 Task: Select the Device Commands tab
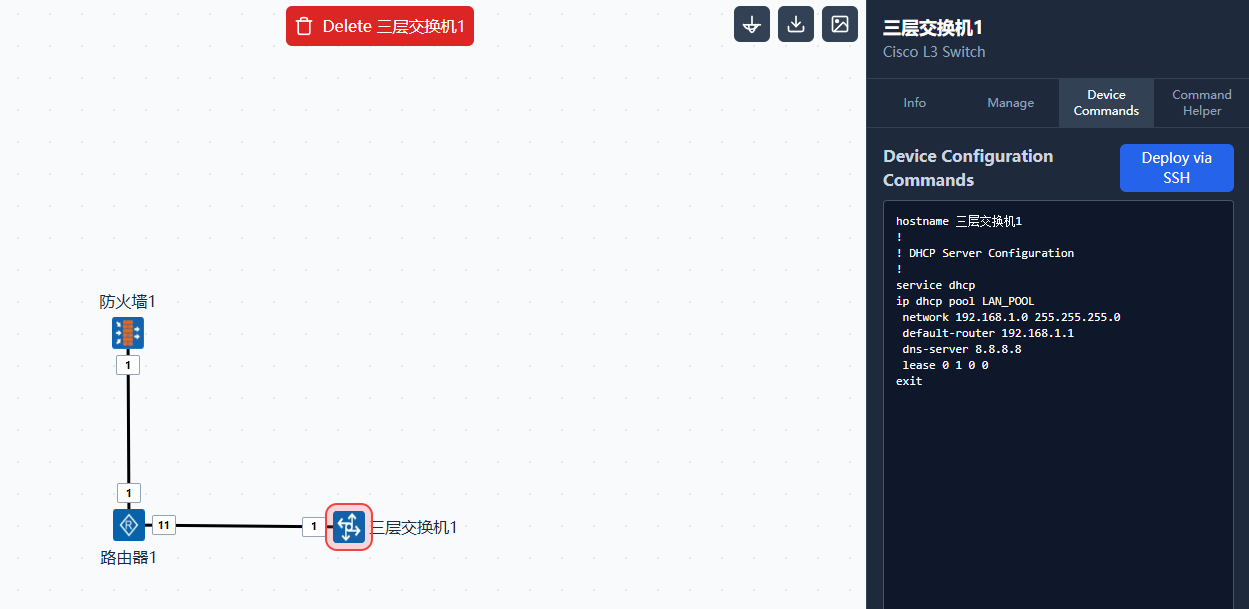click(1106, 103)
